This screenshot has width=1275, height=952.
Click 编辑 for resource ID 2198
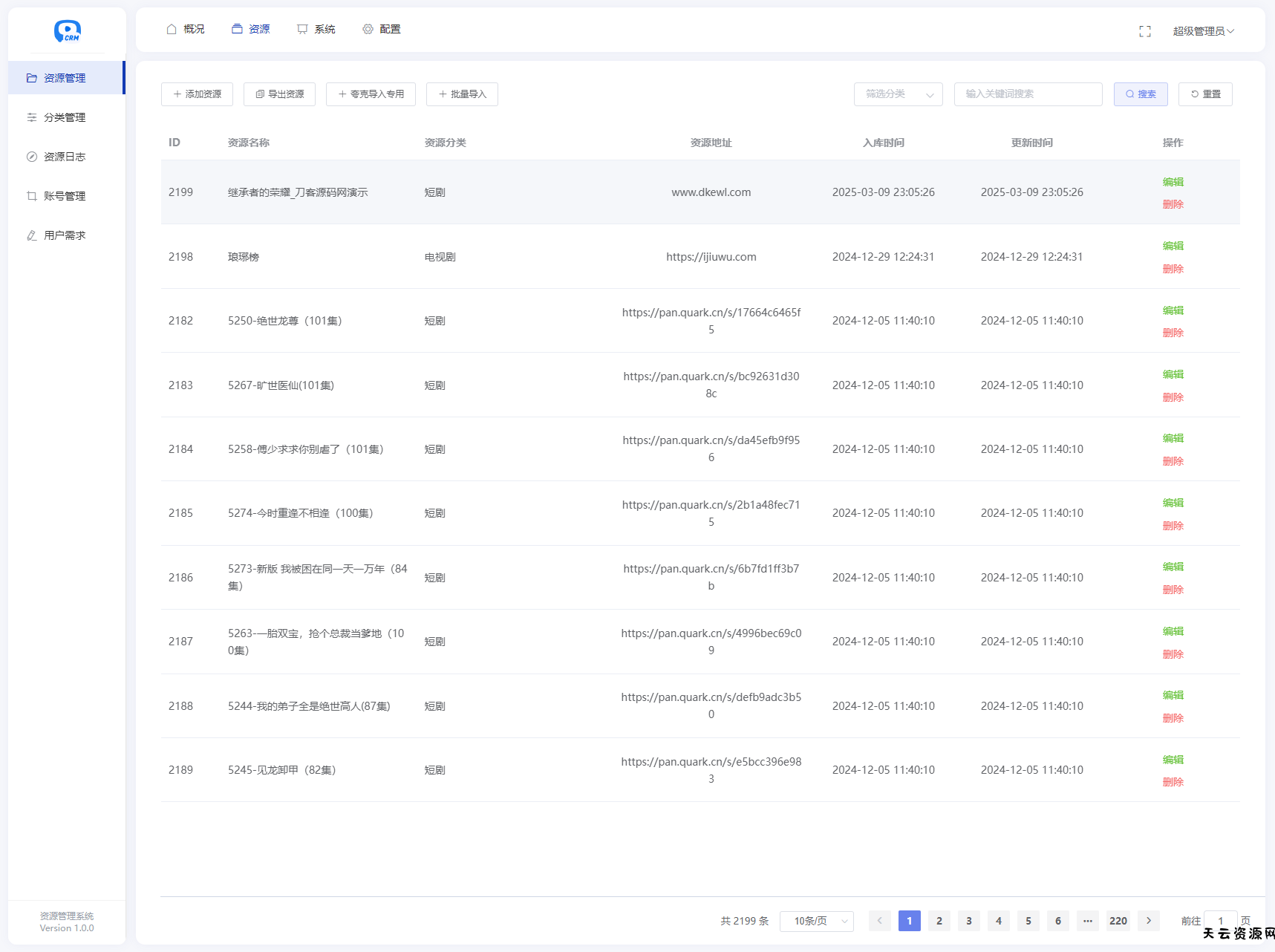pyautogui.click(x=1173, y=246)
